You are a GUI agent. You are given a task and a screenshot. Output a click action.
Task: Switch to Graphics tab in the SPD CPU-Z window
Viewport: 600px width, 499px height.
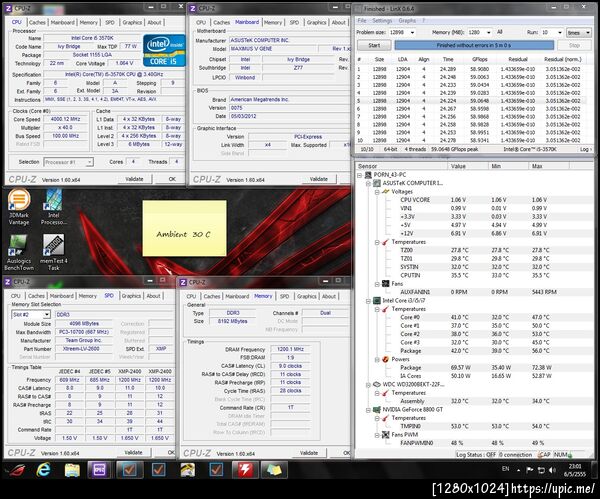click(x=131, y=296)
